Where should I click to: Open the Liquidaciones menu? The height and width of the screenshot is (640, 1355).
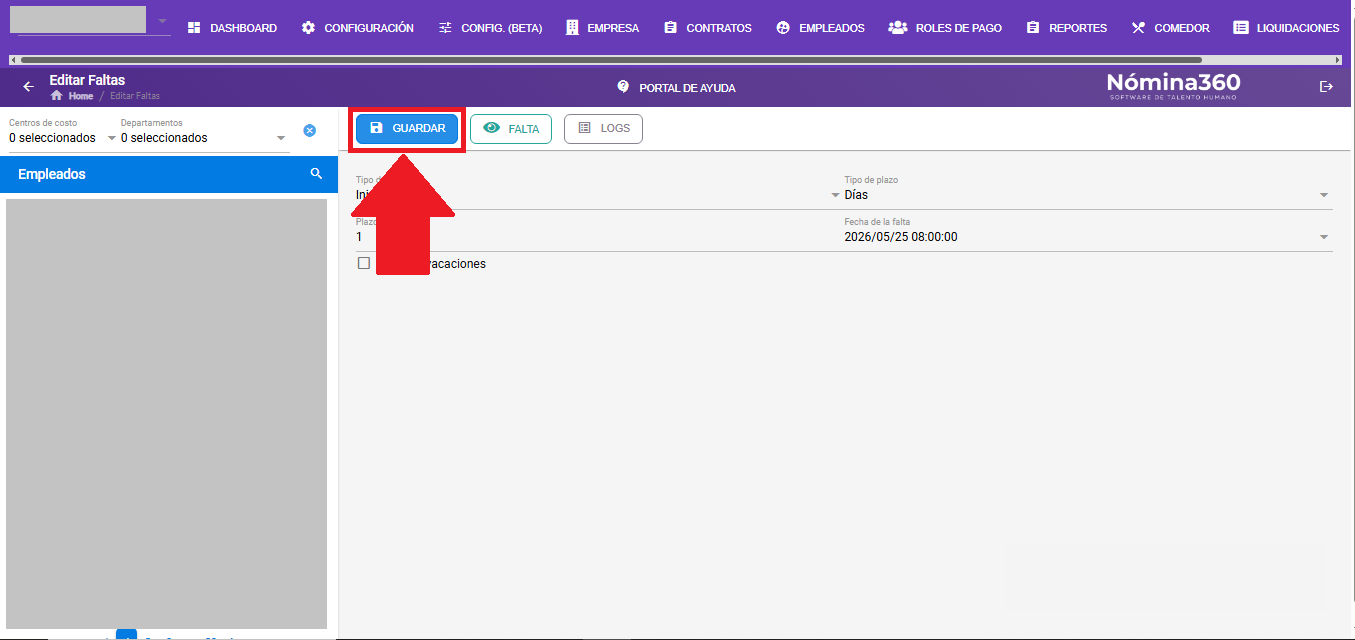pyautogui.click(x=1286, y=28)
